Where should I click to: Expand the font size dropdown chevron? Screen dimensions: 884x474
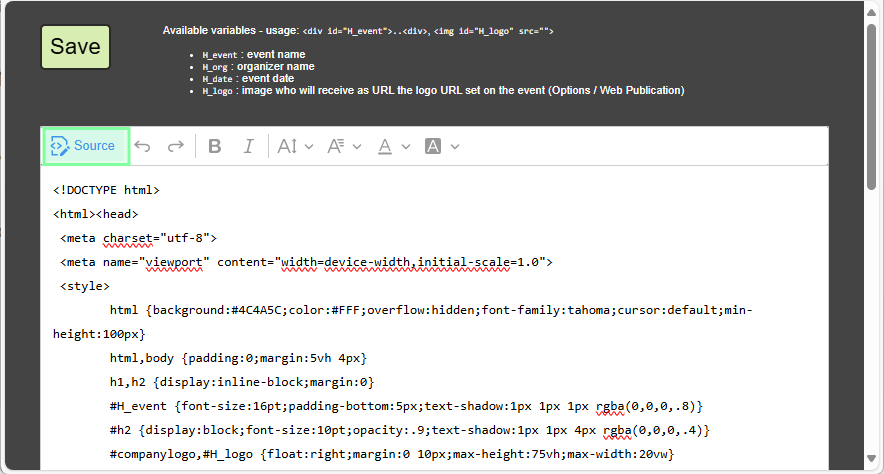point(309,146)
